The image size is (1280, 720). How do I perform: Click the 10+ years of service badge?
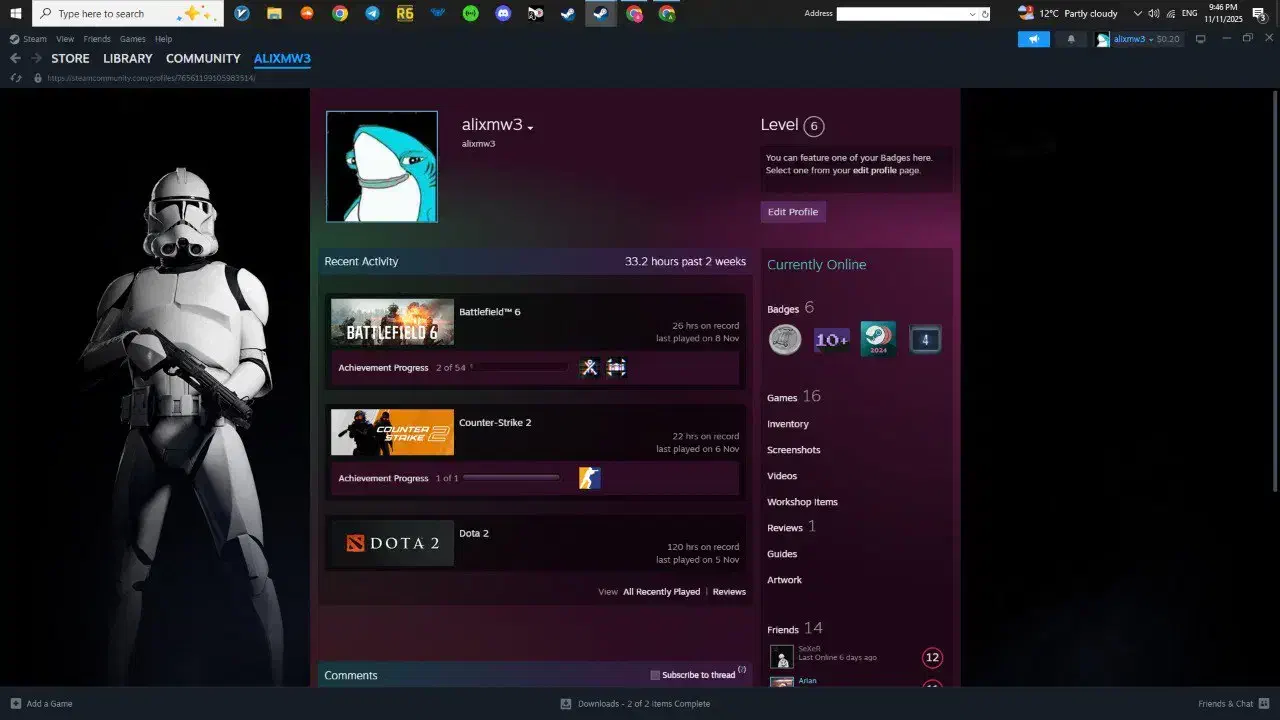(x=831, y=340)
